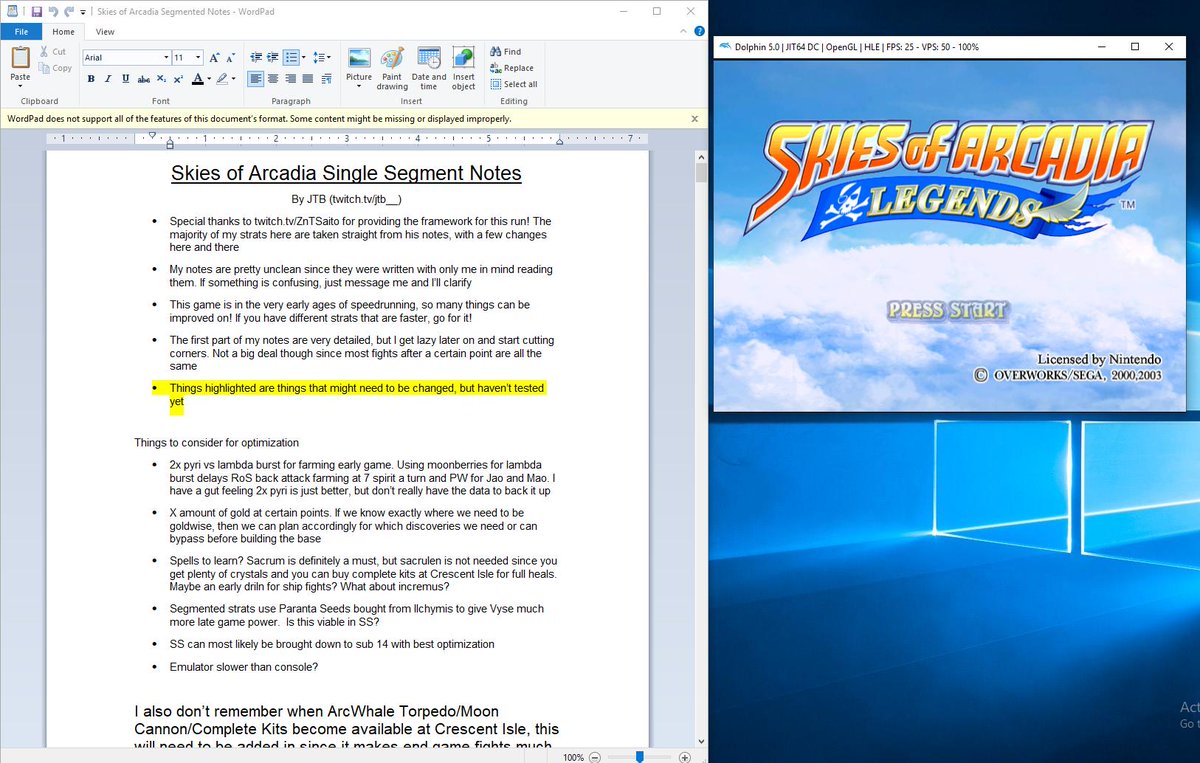Dismiss the yellow format warning bar
Screen dimensions: 1200x763
(695, 118)
